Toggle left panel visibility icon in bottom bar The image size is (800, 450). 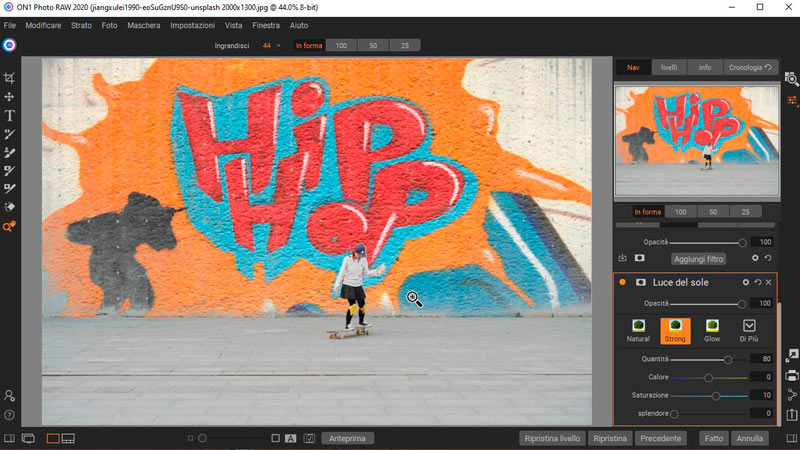9,438
